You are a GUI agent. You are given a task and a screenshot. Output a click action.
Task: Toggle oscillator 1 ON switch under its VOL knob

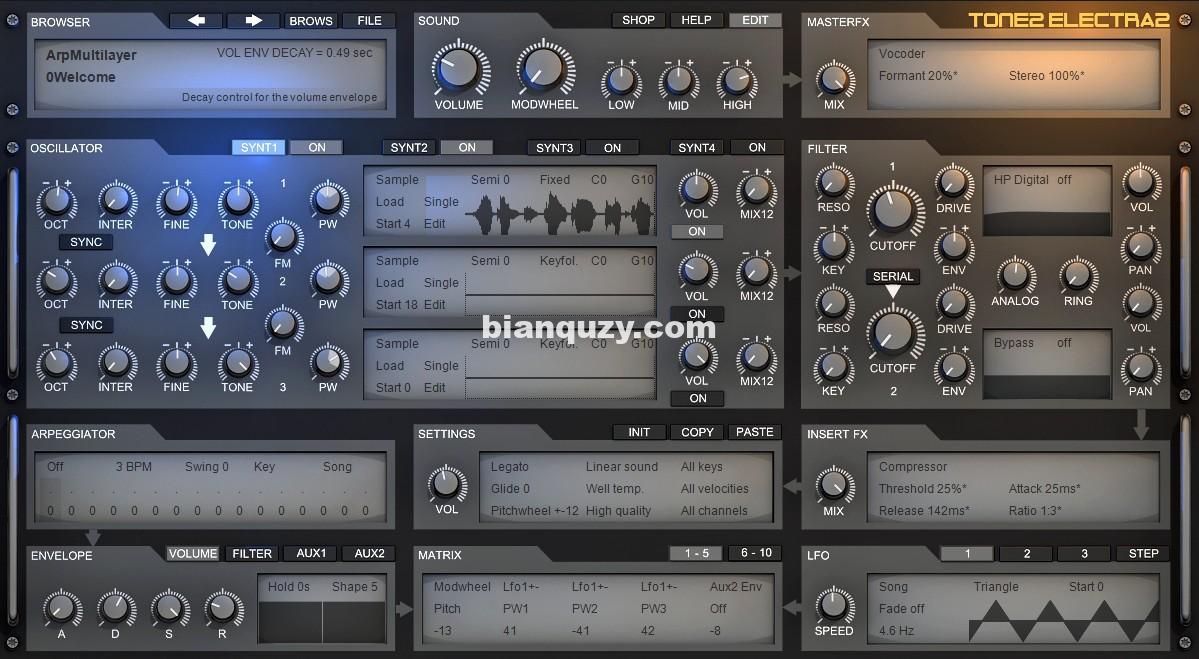(x=697, y=231)
